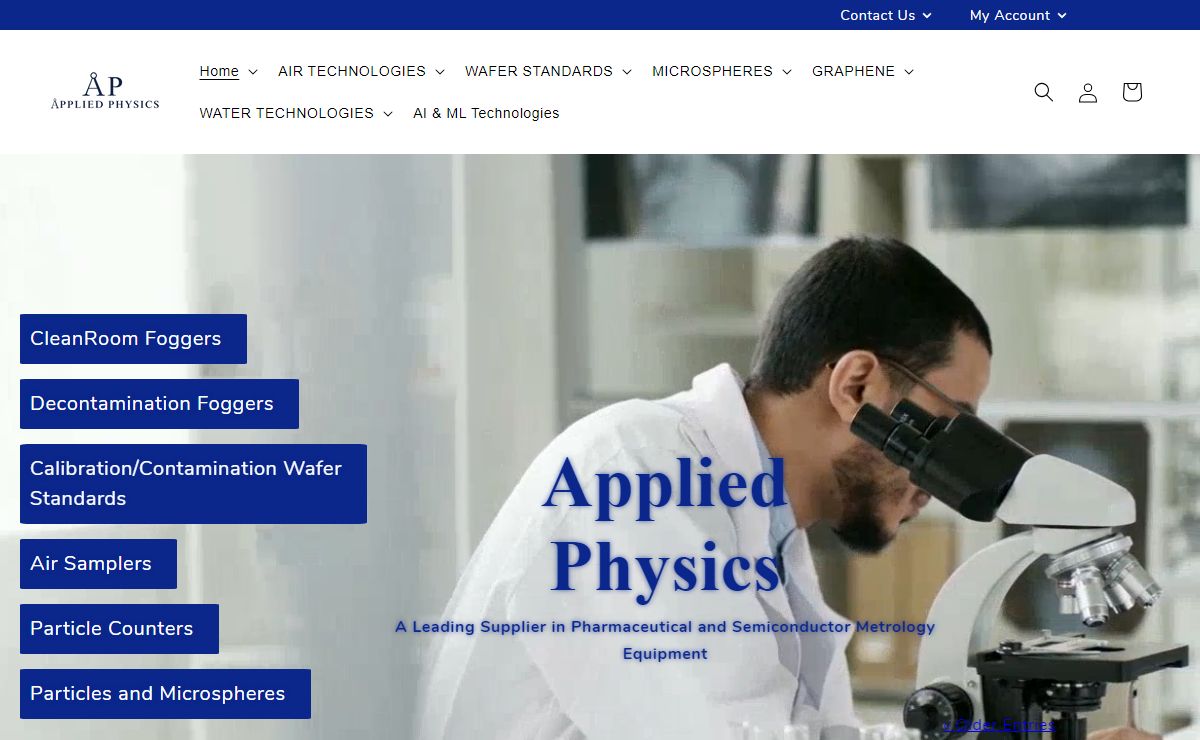Image resolution: width=1200 pixels, height=740 pixels.
Task: Expand the Contact Us dropdown
Action: 886,15
